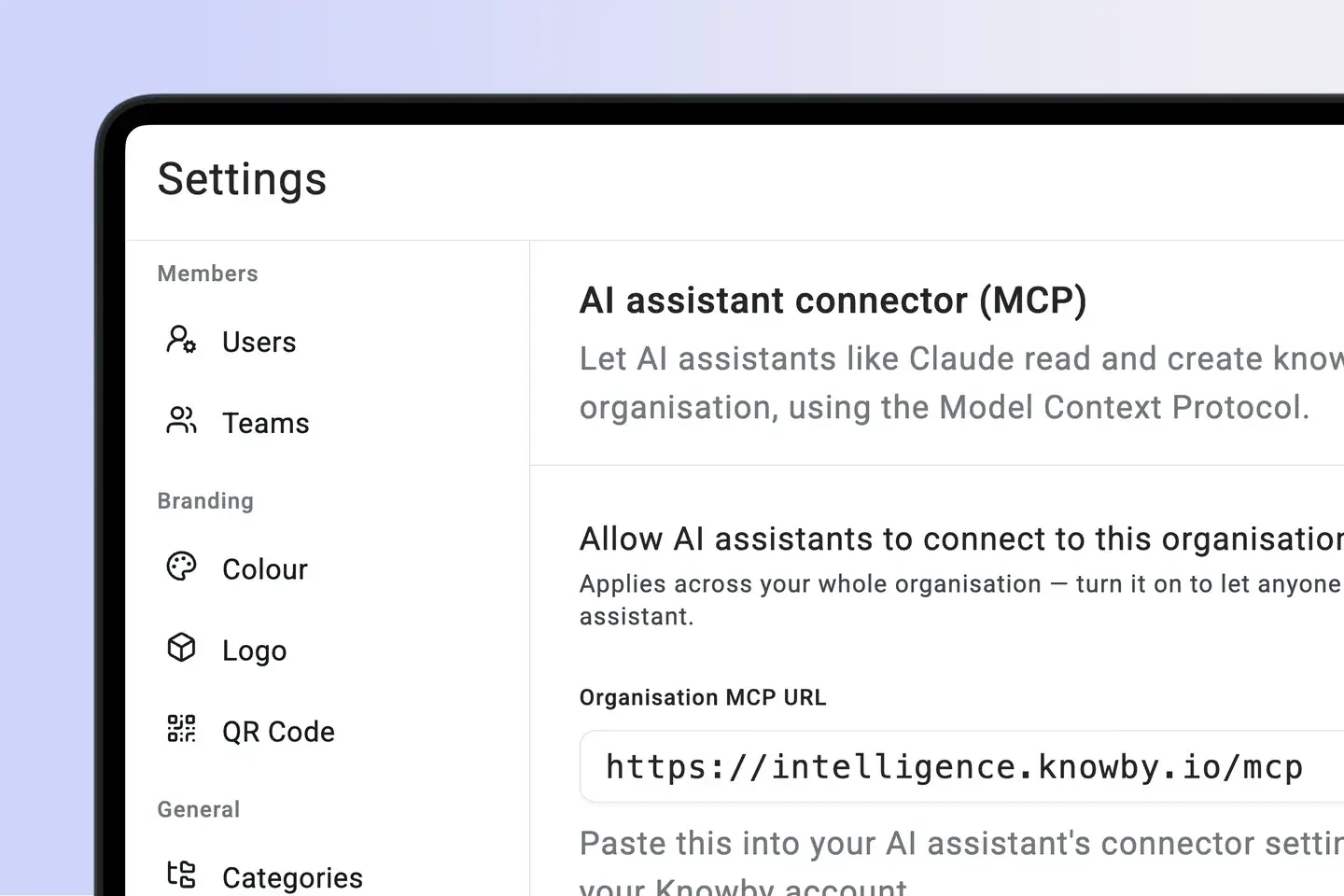The width and height of the screenshot is (1344, 896).
Task: Go to Colour branding settings
Action: tap(264, 569)
